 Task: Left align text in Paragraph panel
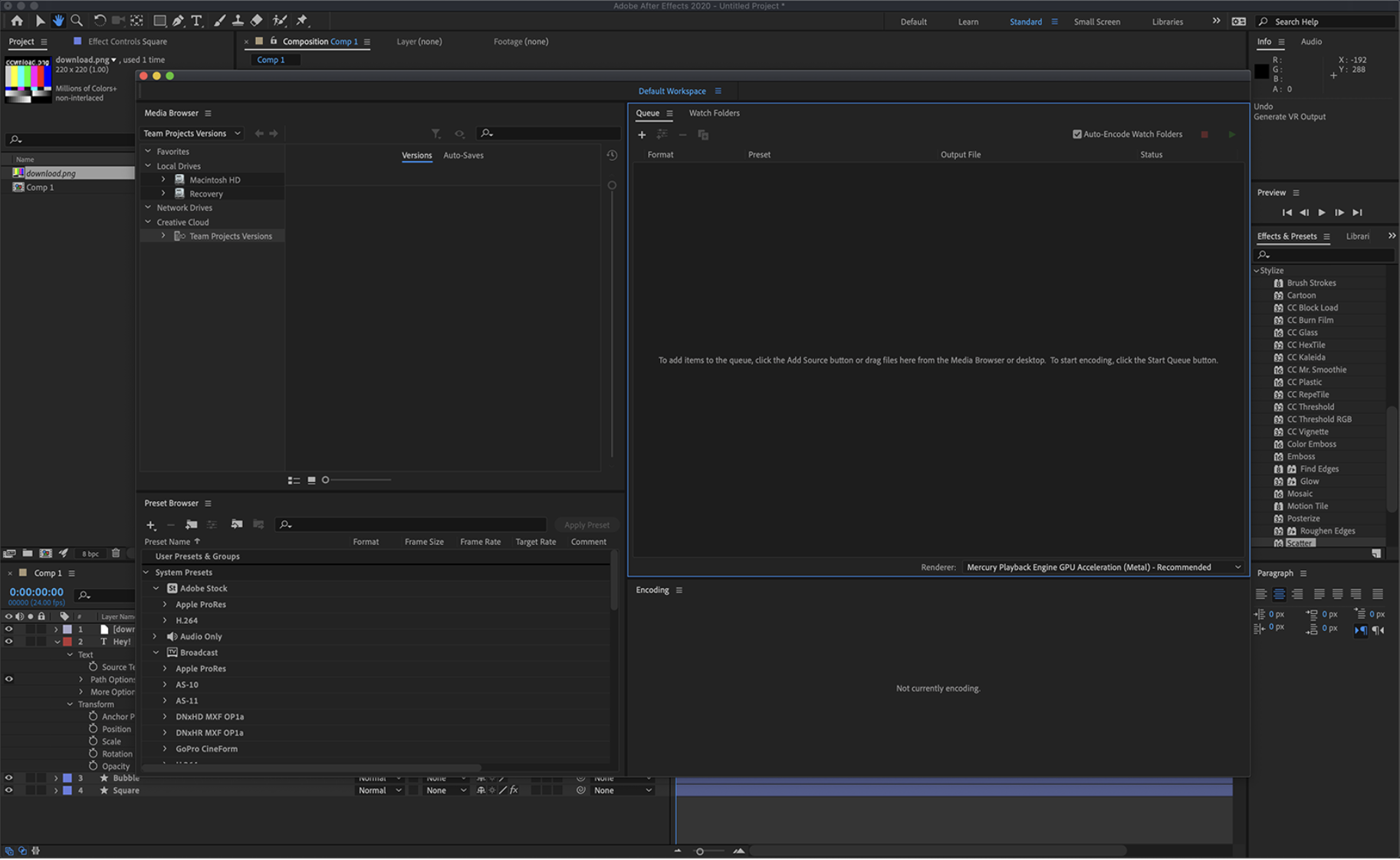[x=1261, y=594]
